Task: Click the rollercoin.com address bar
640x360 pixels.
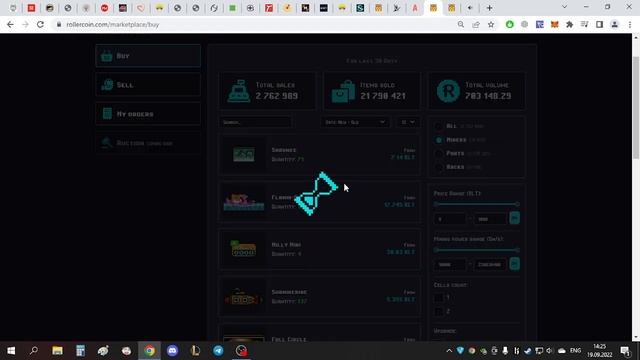Action: 113,24
